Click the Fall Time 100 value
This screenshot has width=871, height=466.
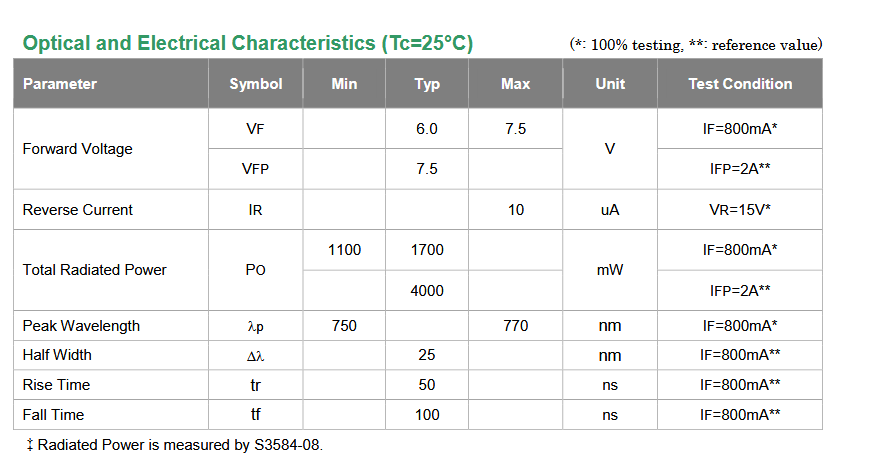coord(427,415)
